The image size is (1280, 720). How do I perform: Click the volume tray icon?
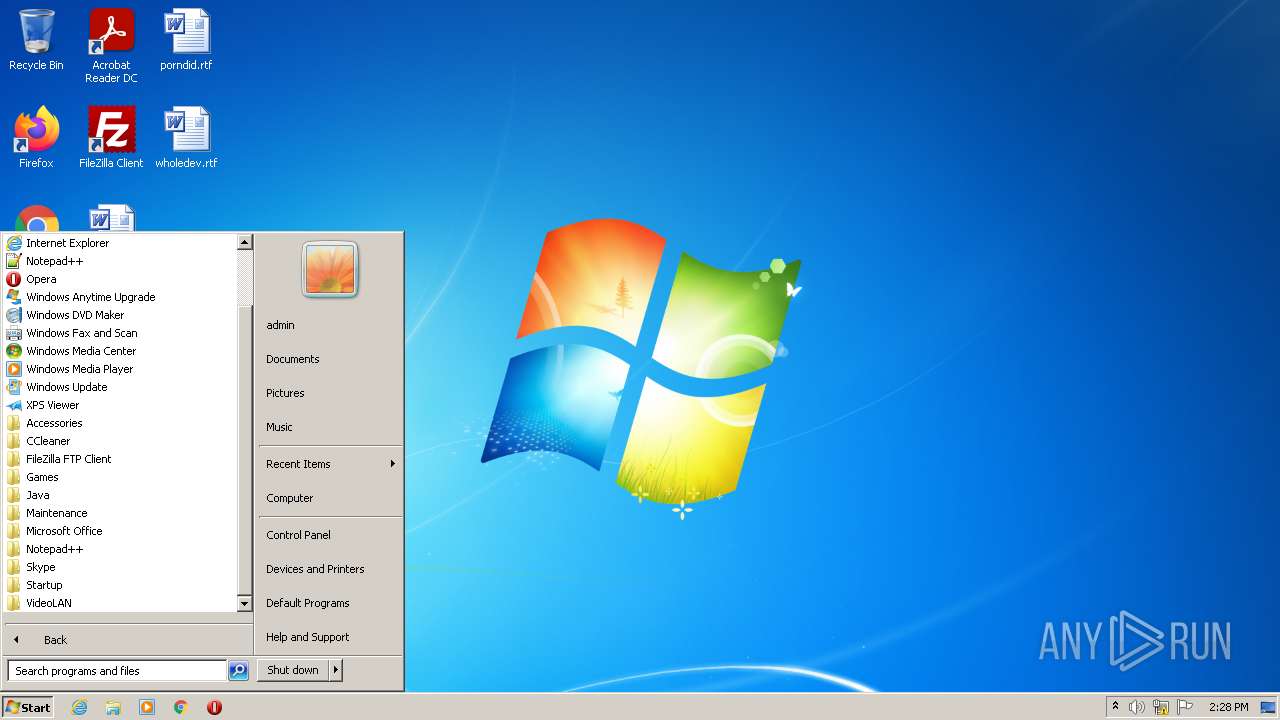pyautogui.click(x=1137, y=707)
